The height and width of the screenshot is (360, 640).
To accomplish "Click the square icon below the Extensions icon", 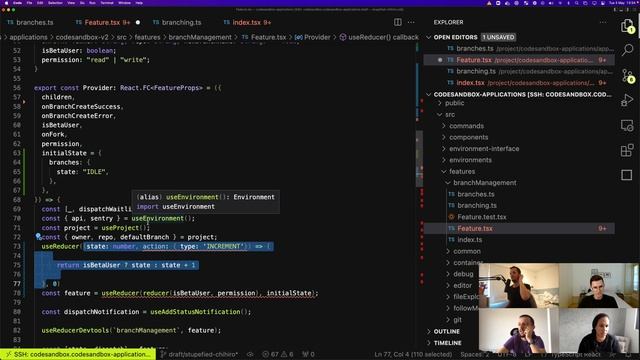I will pos(627,175).
